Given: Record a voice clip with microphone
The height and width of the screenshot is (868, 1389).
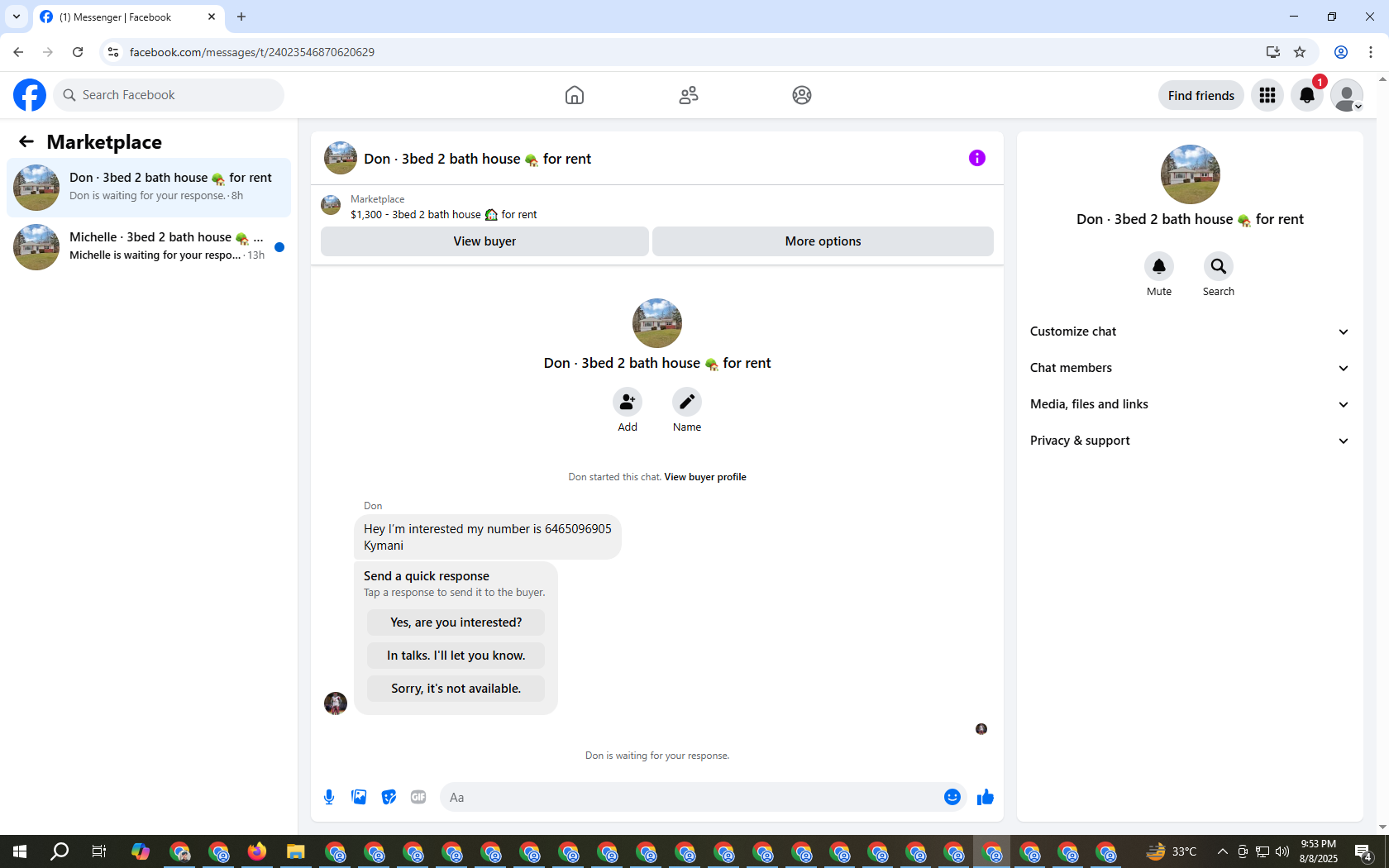Looking at the screenshot, I should click(329, 797).
